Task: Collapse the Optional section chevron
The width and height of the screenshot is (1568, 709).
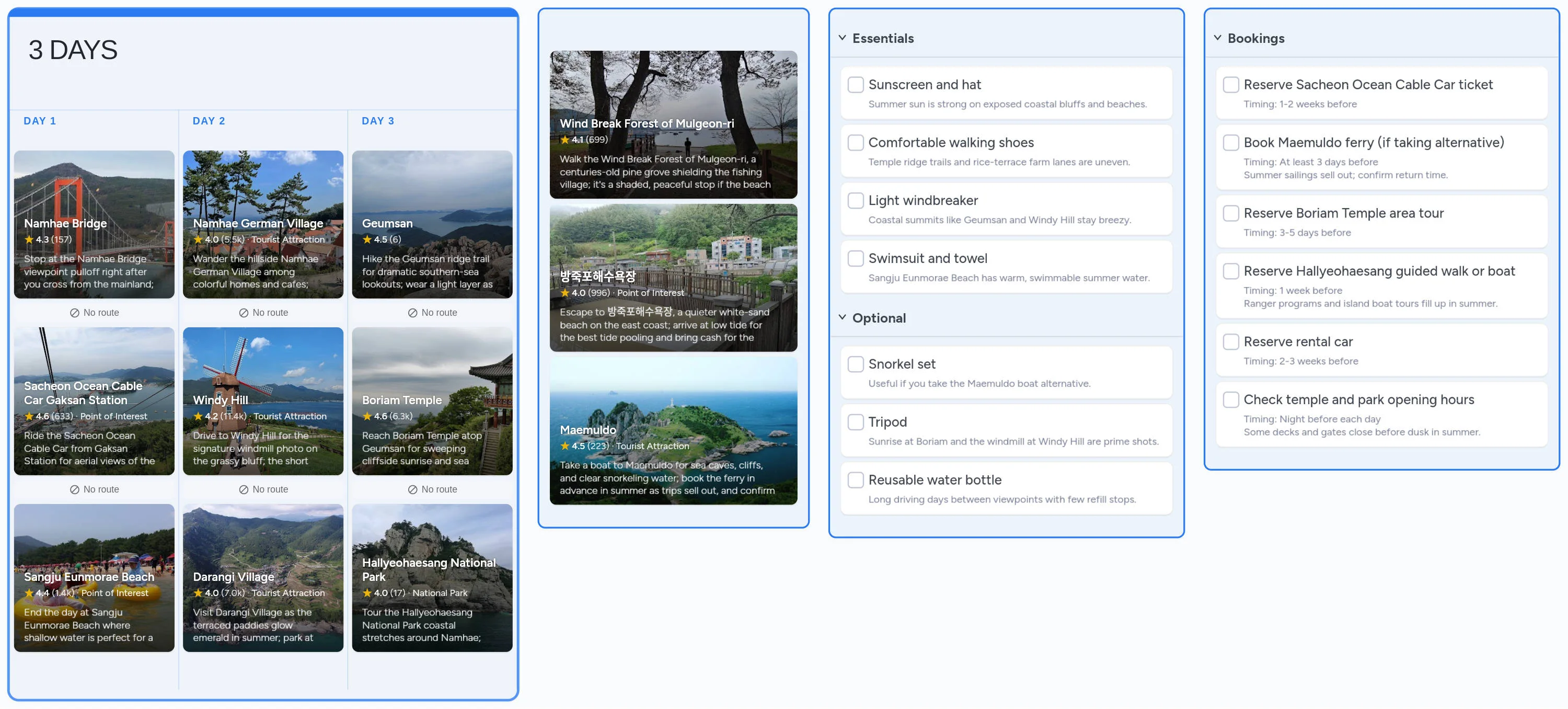Action: tap(843, 317)
